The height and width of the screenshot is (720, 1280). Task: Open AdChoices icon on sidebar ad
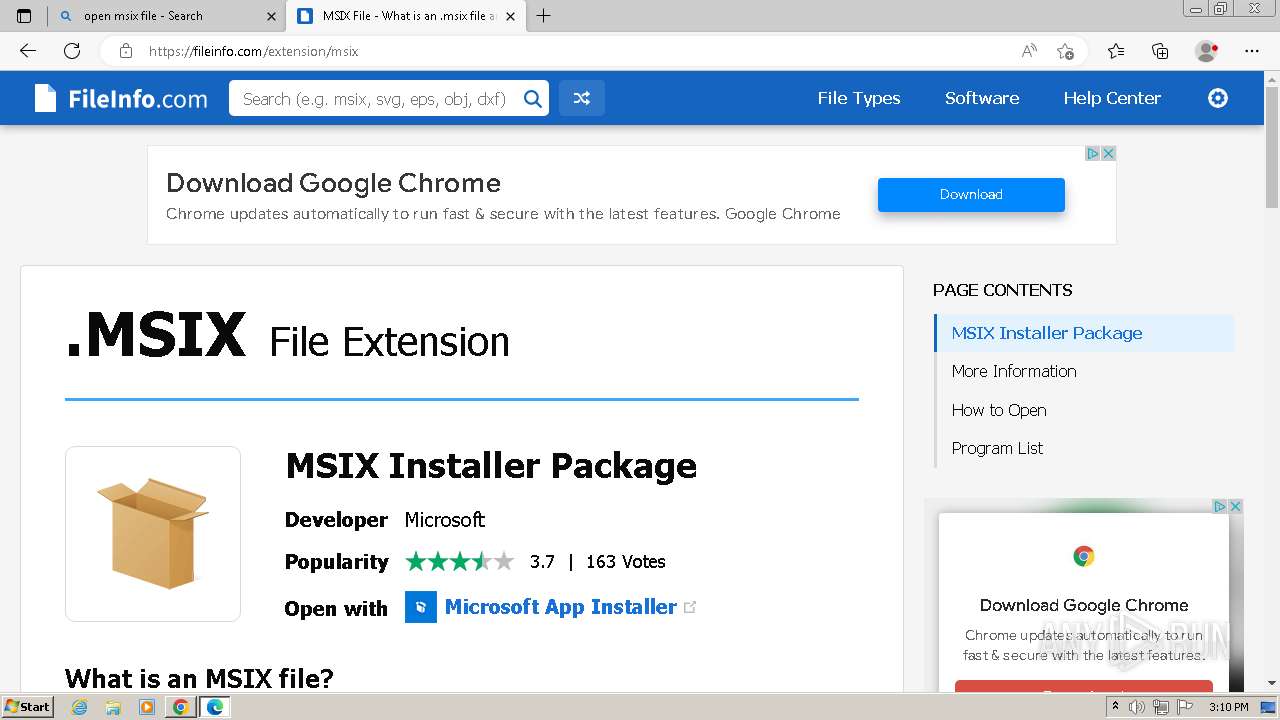1220,506
